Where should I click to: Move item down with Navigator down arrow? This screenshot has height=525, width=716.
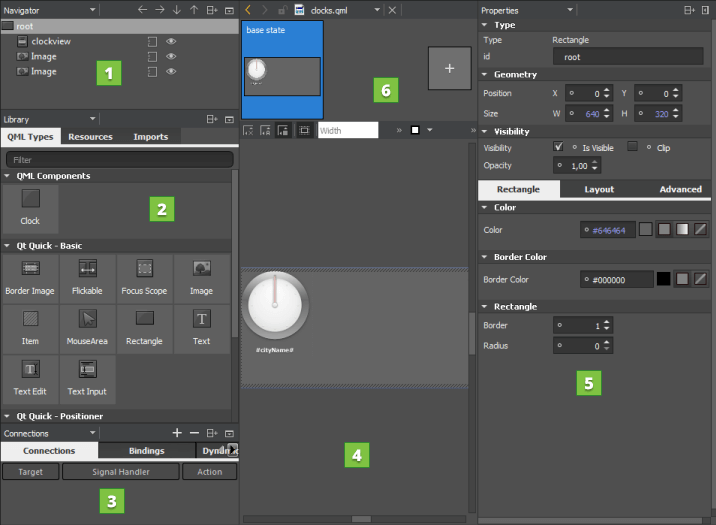[x=177, y=10]
